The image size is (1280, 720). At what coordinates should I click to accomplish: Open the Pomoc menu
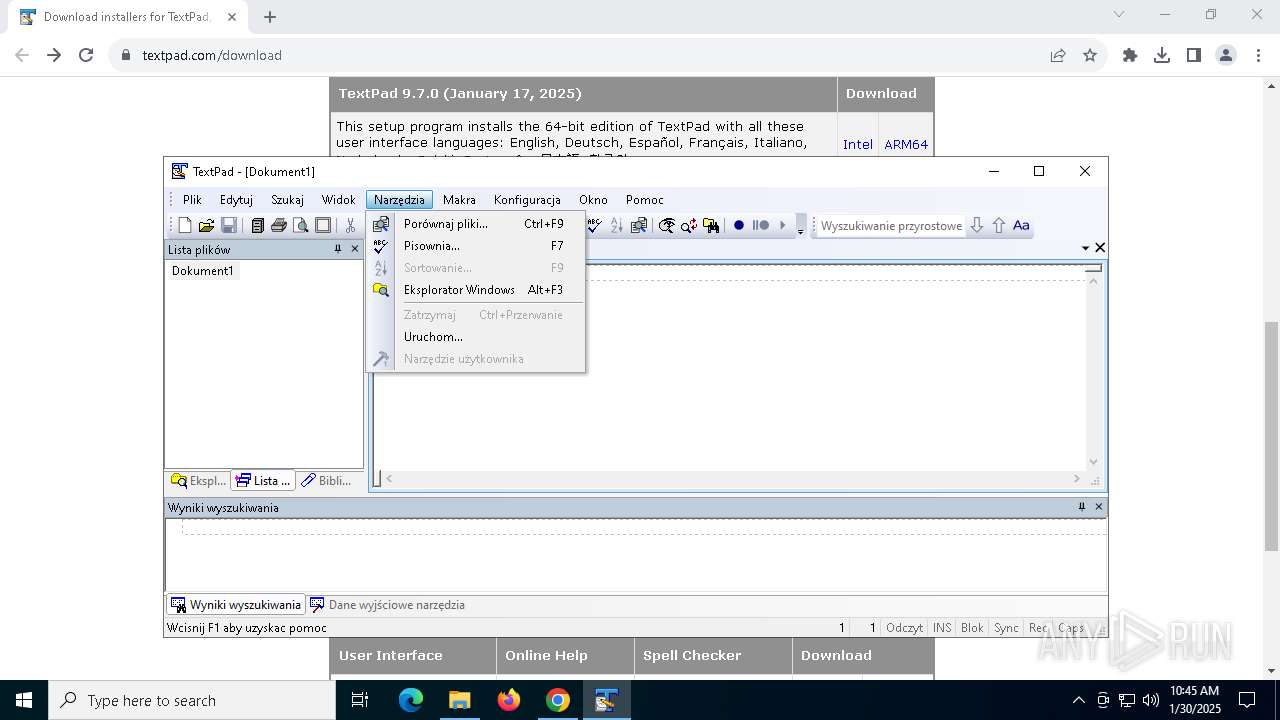click(x=644, y=200)
